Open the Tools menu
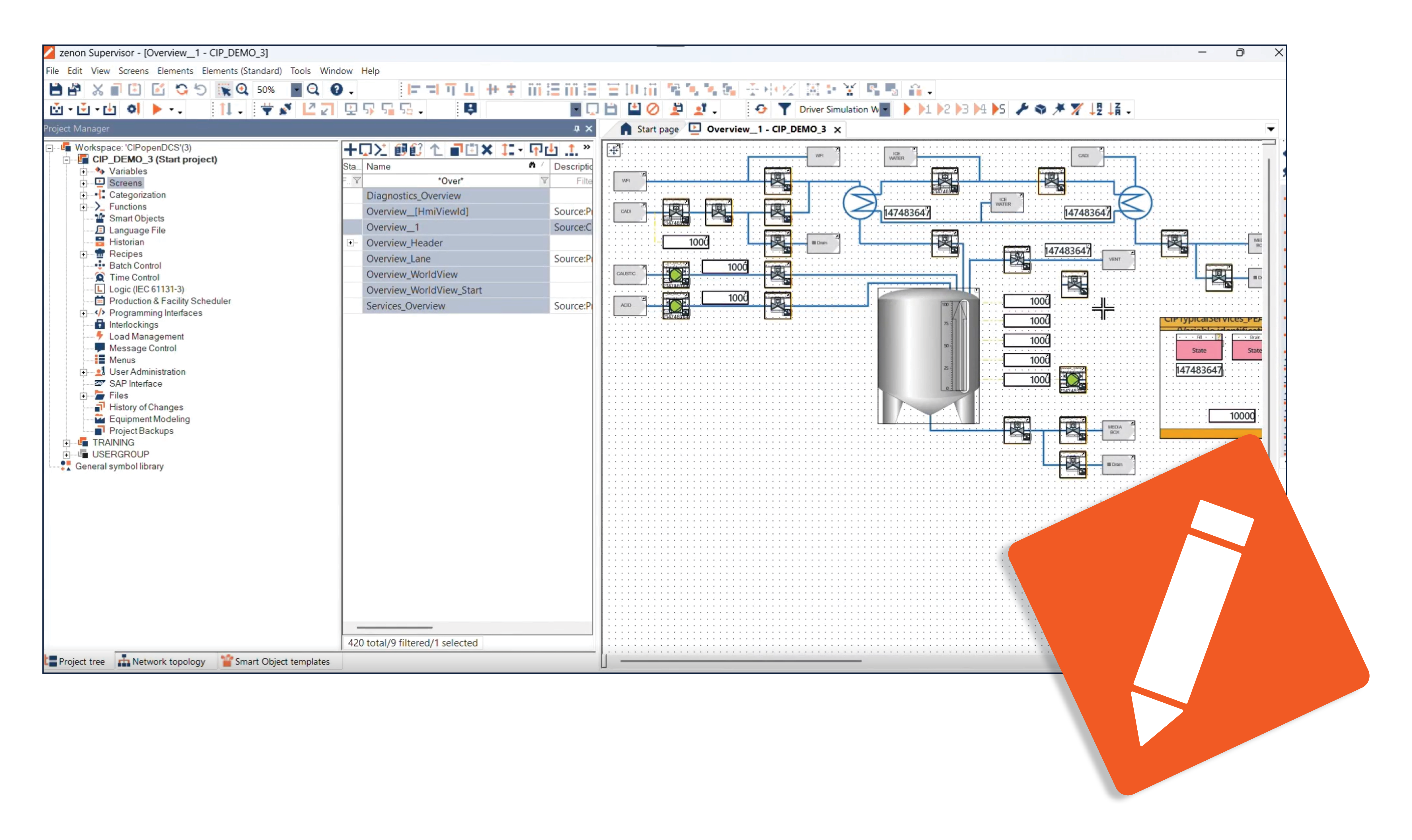 tap(300, 71)
